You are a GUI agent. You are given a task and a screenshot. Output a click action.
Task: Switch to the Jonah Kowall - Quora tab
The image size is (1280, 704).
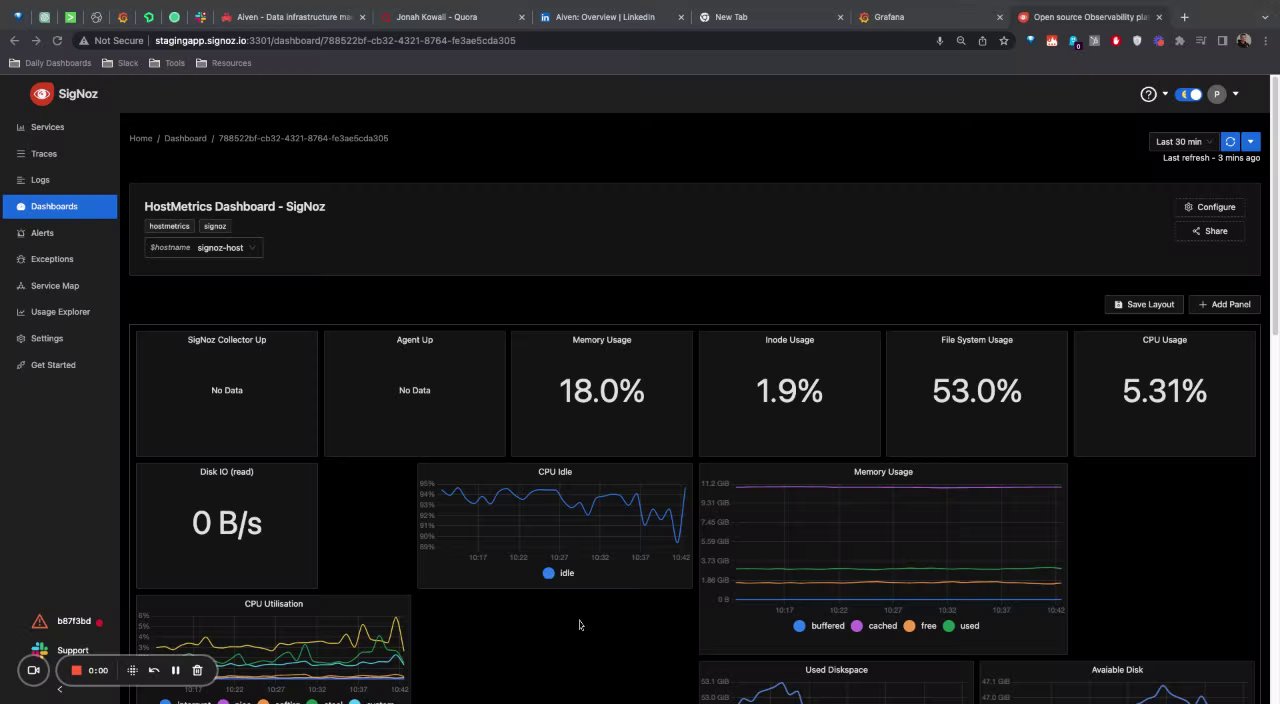(x=451, y=17)
